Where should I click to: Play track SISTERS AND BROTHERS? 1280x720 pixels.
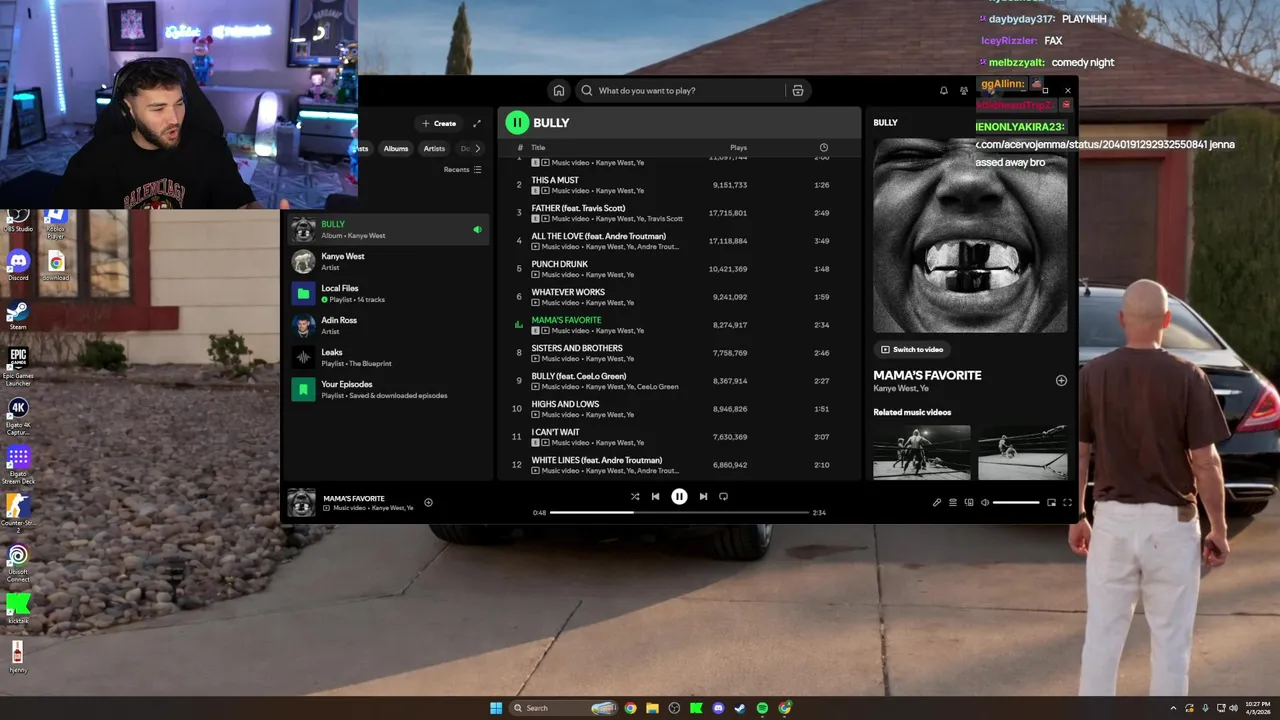[x=678, y=353]
